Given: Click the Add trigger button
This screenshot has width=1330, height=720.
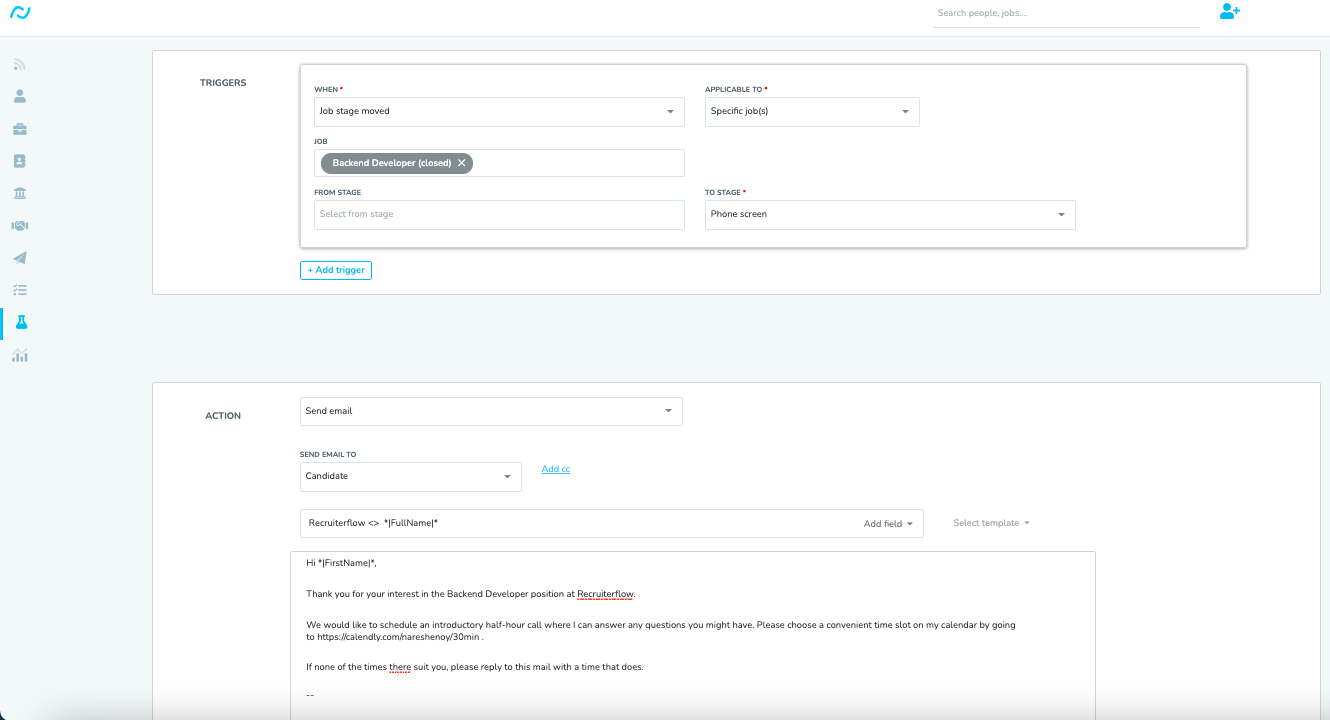Looking at the screenshot, I should (335, 270).
